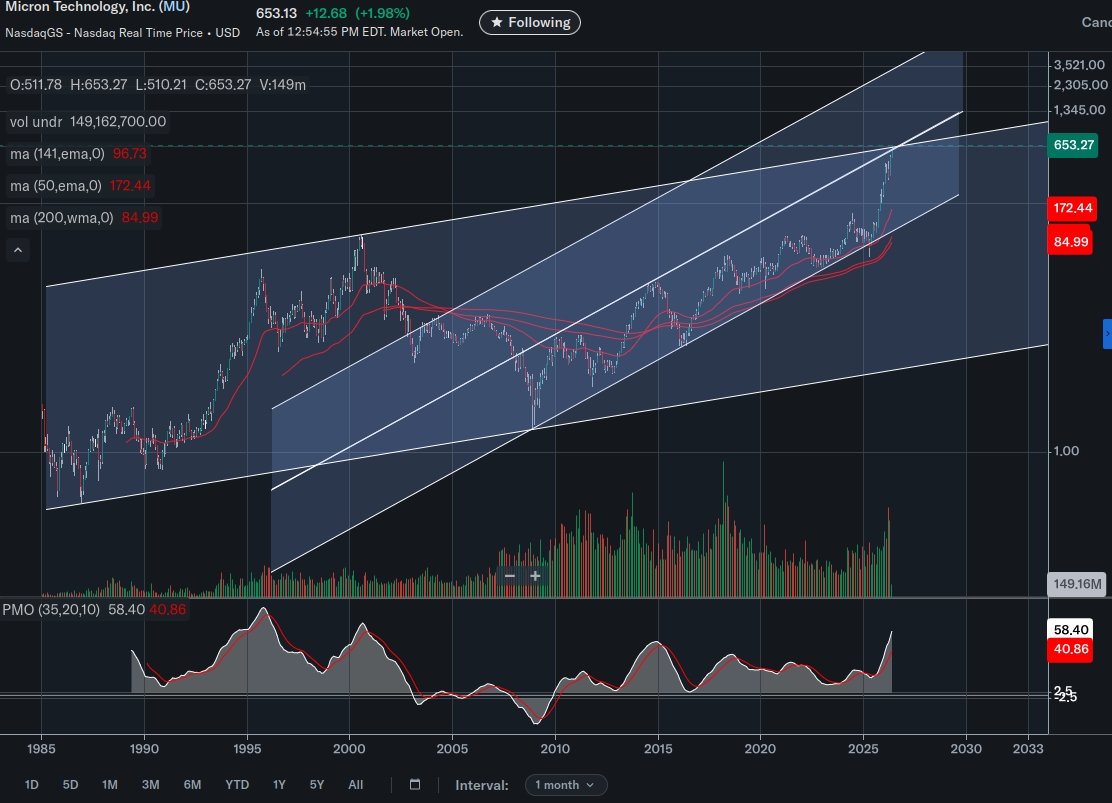Zoom in the chart with the plus icon
This screenshot has height=803, width=1112.
pyautogui.click(x=535, y=576)
